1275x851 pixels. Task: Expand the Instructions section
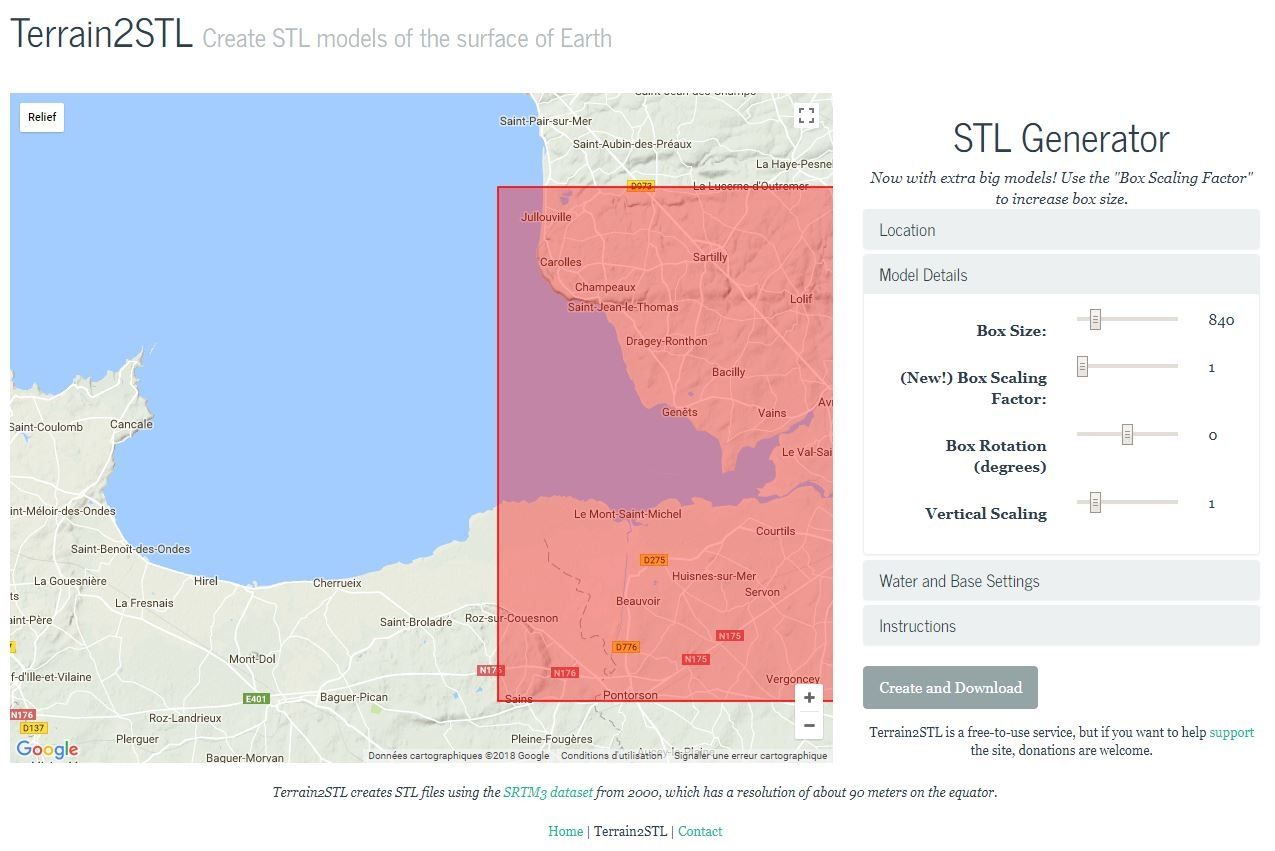(1061, 626)
